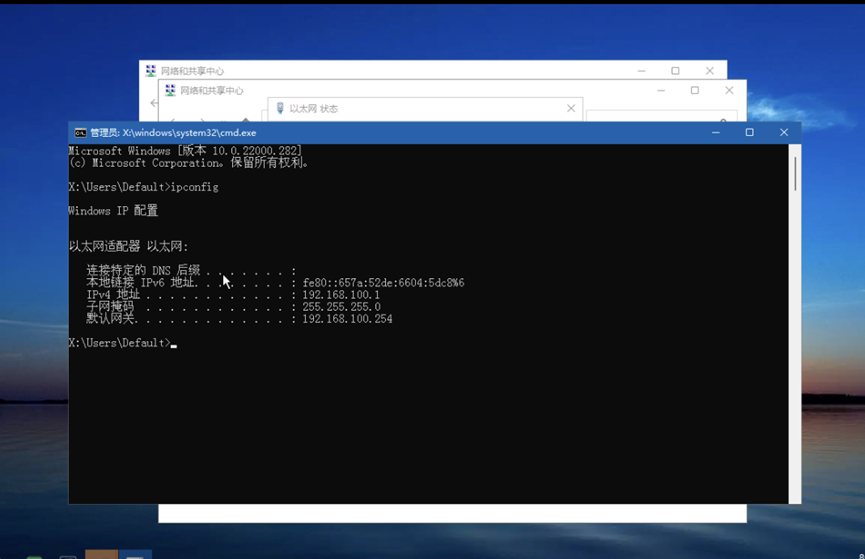Screen dimensions: 865x559
Task: Click the current X:\Users\Default> prompt line
Action: tap(120, 343)
